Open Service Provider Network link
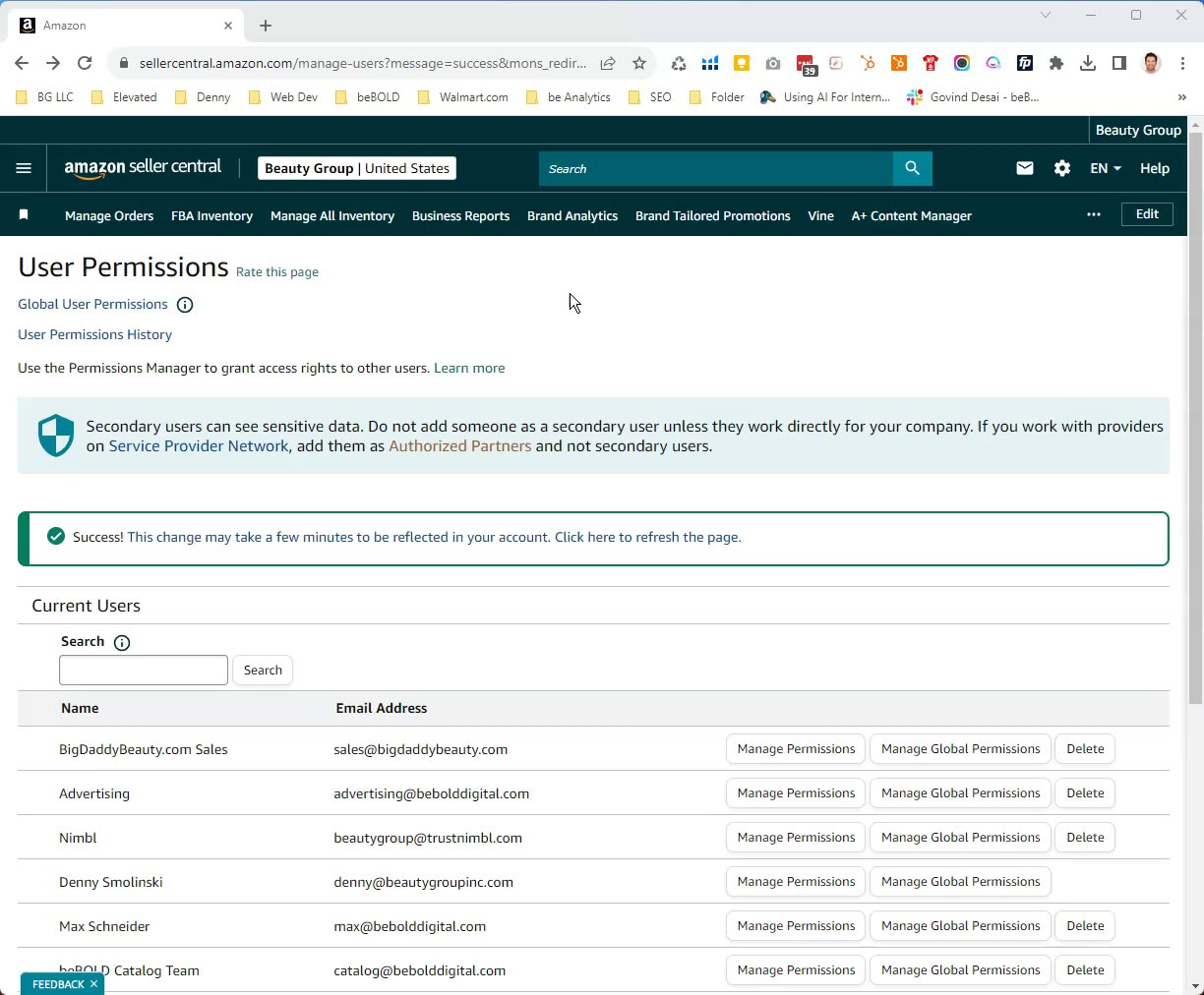This screenshot has height=995, width=1204. coord(199,445)
